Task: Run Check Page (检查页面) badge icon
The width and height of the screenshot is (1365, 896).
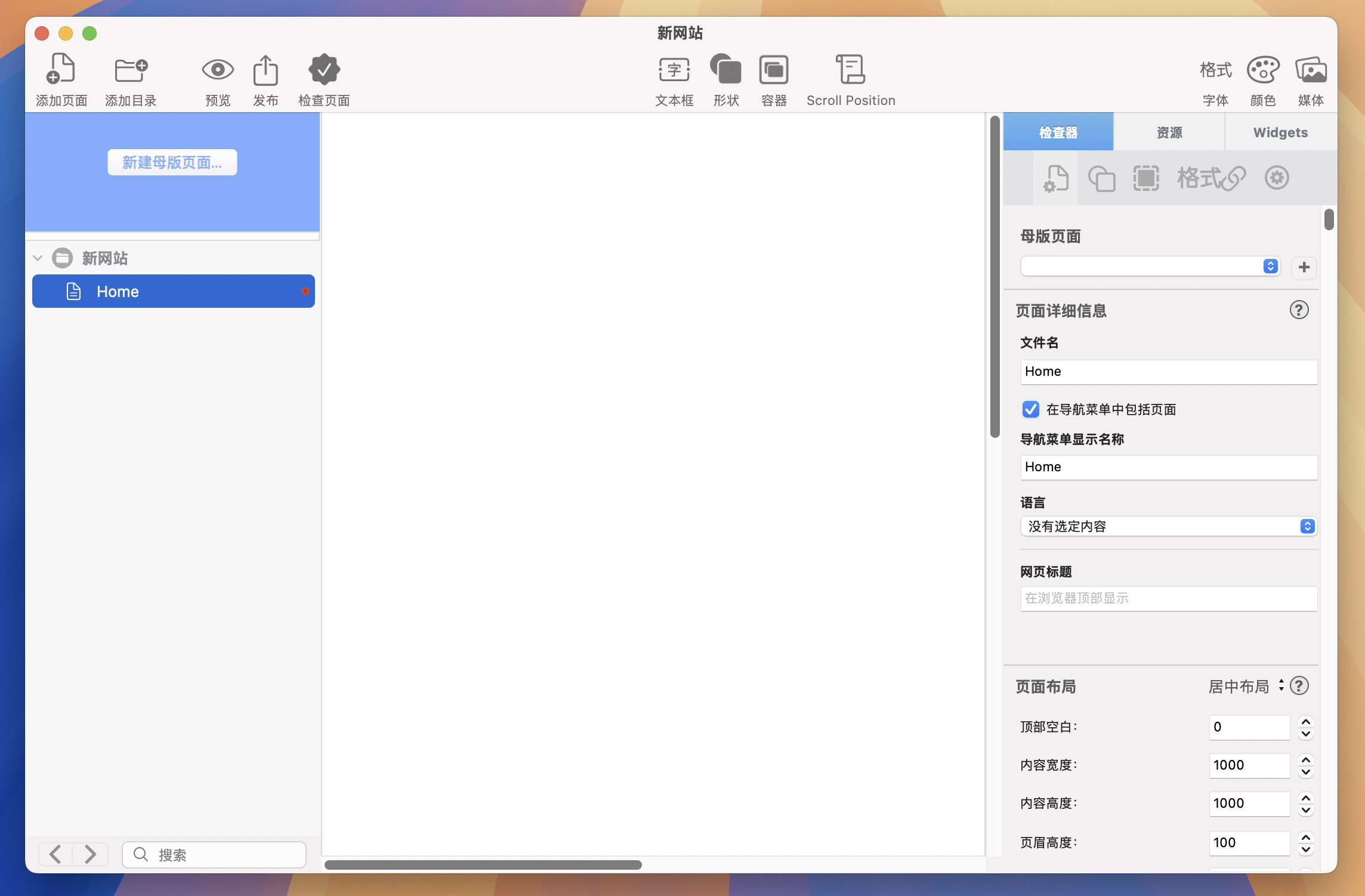Action: [x=324, y=70]
